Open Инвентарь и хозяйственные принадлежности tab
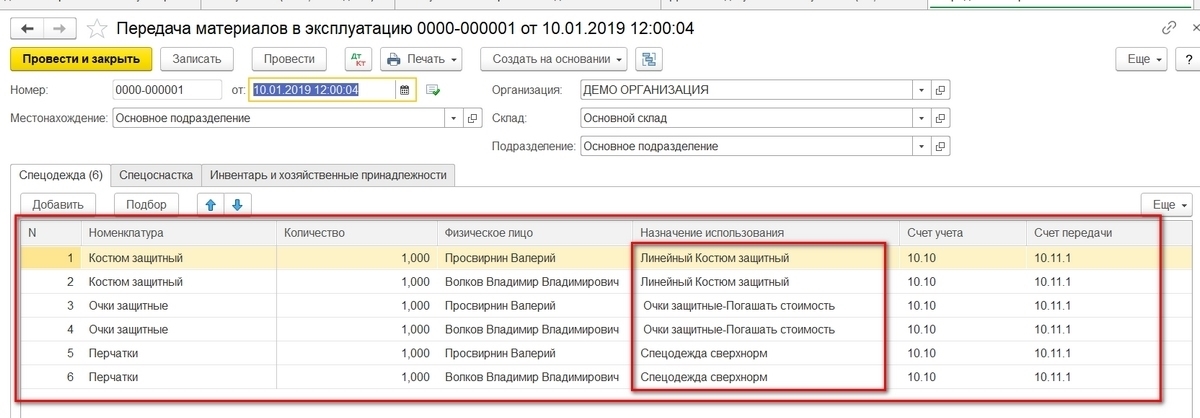The height and width of the screenshot is (418, 1200). coord(329,174)
